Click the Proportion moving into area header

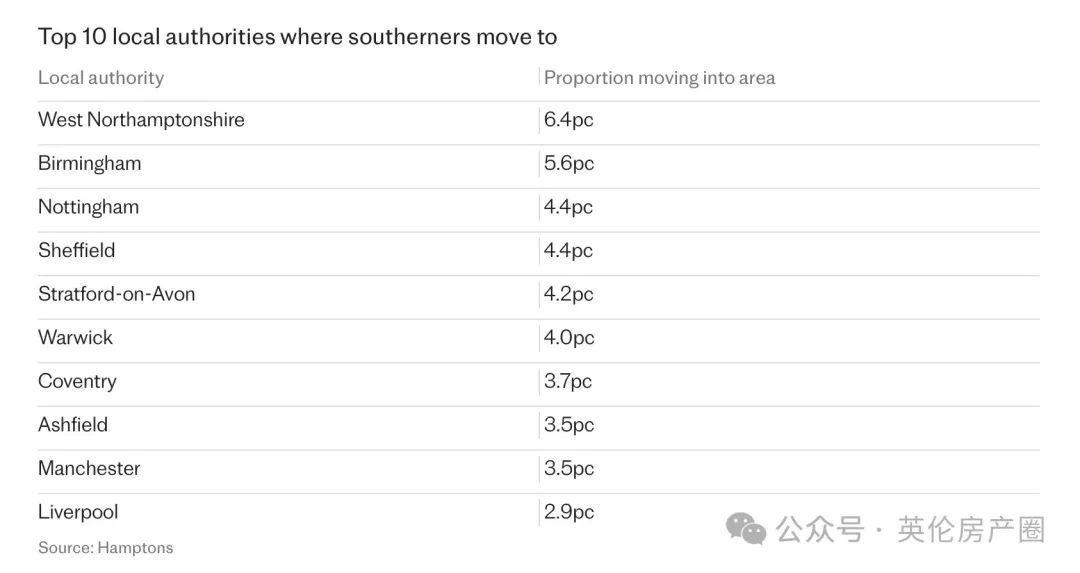tap(659, 78)
